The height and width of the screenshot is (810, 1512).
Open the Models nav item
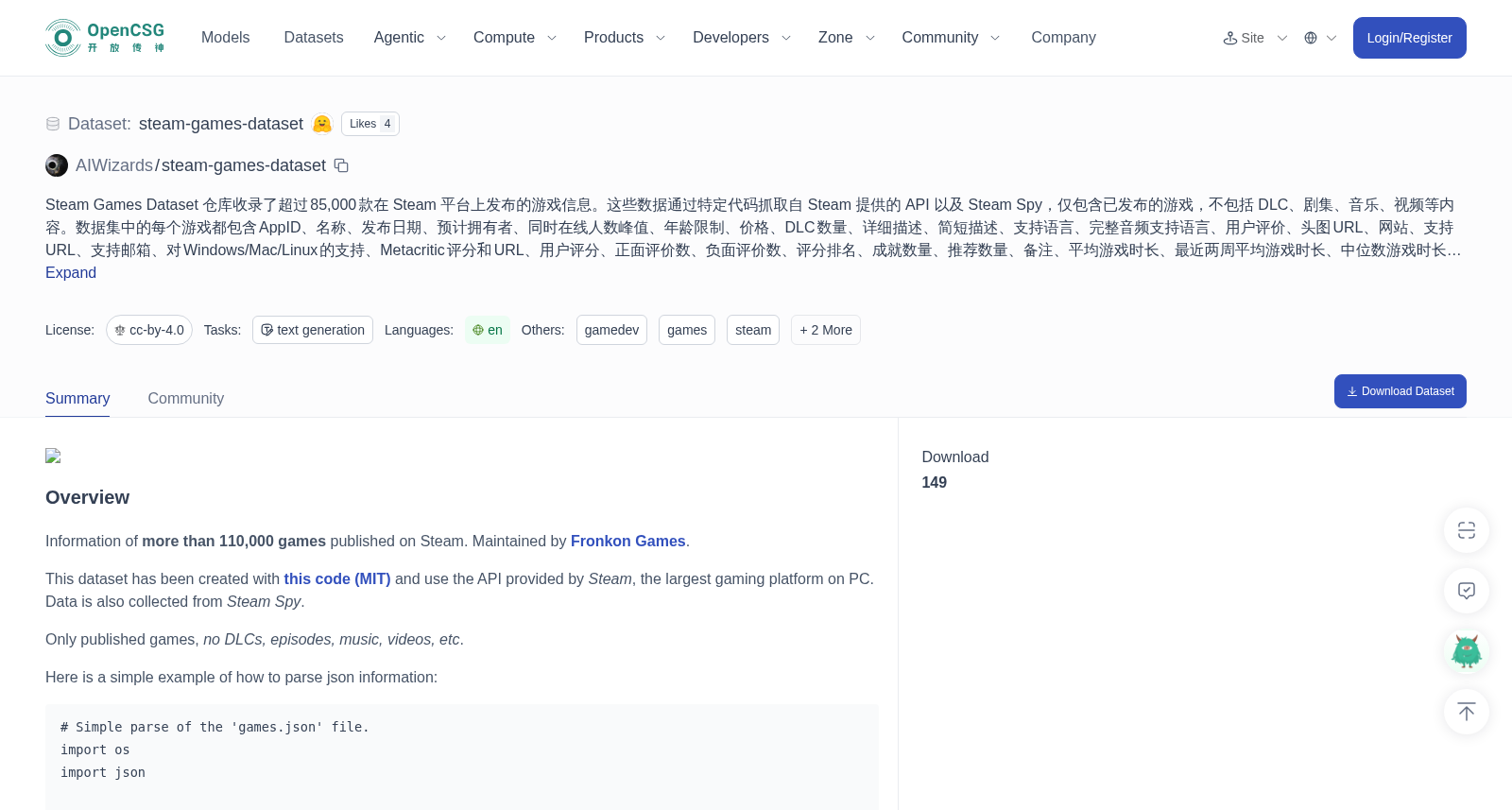225,38
